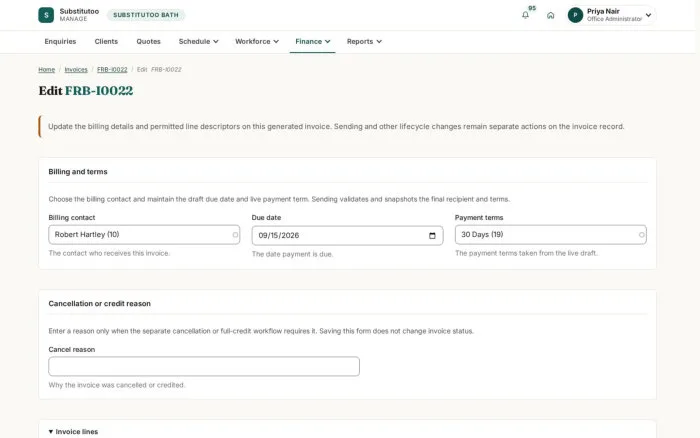Click the 'Due date' field label

(266, 217)
